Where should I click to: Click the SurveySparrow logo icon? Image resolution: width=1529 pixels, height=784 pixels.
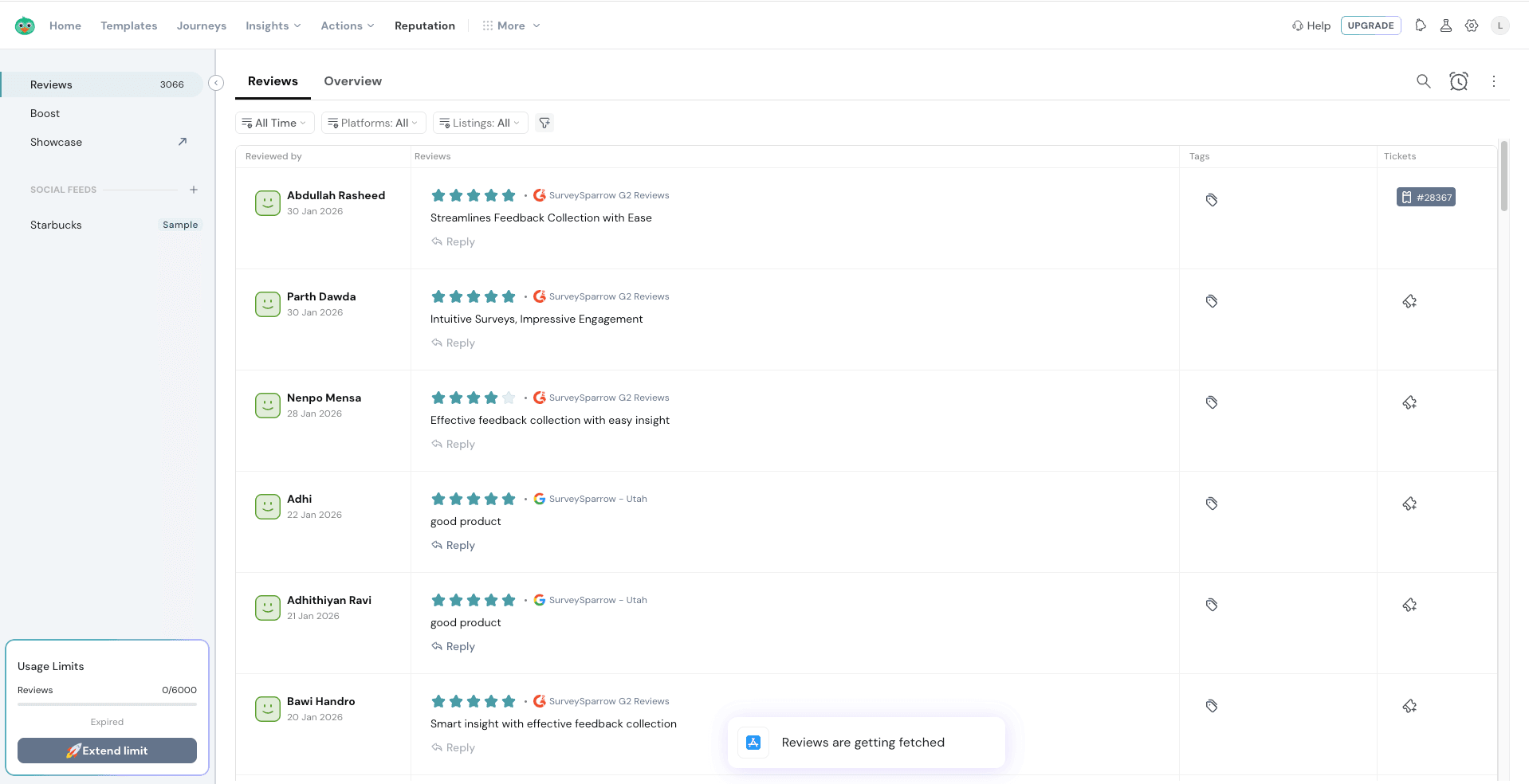point(25,25)
